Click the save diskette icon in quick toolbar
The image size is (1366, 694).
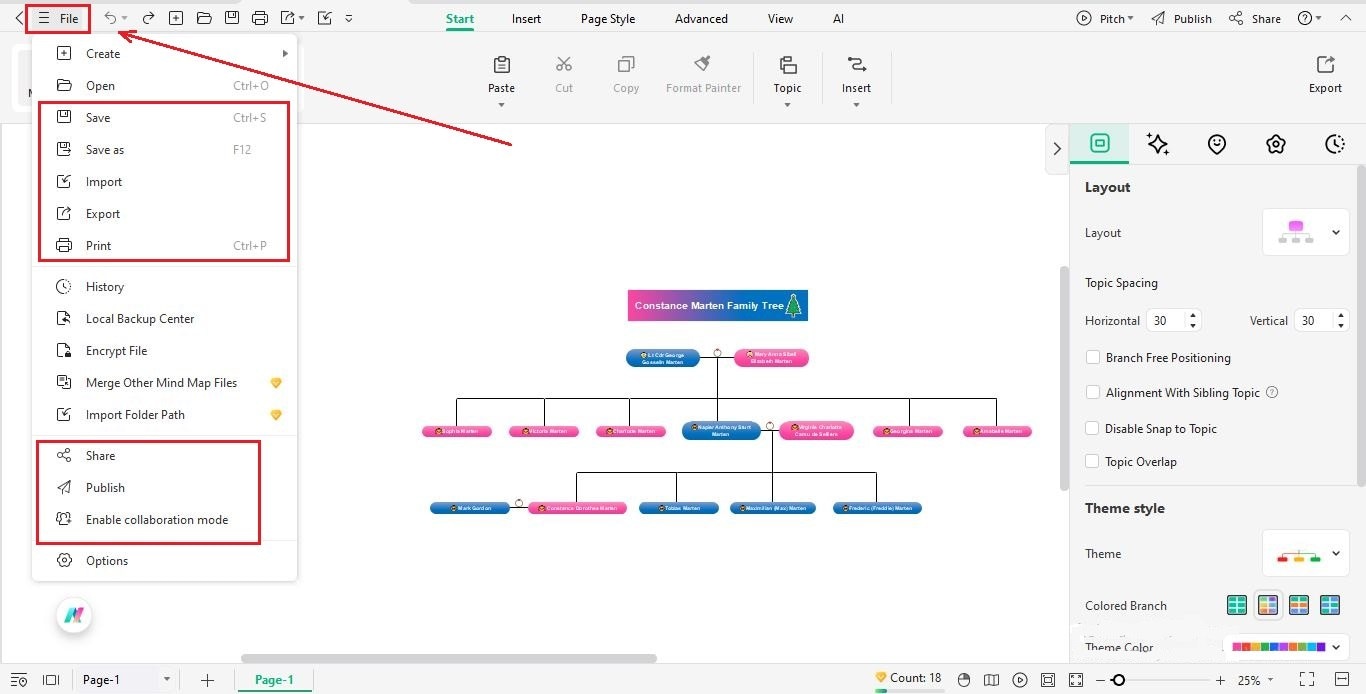coord(232,18)
